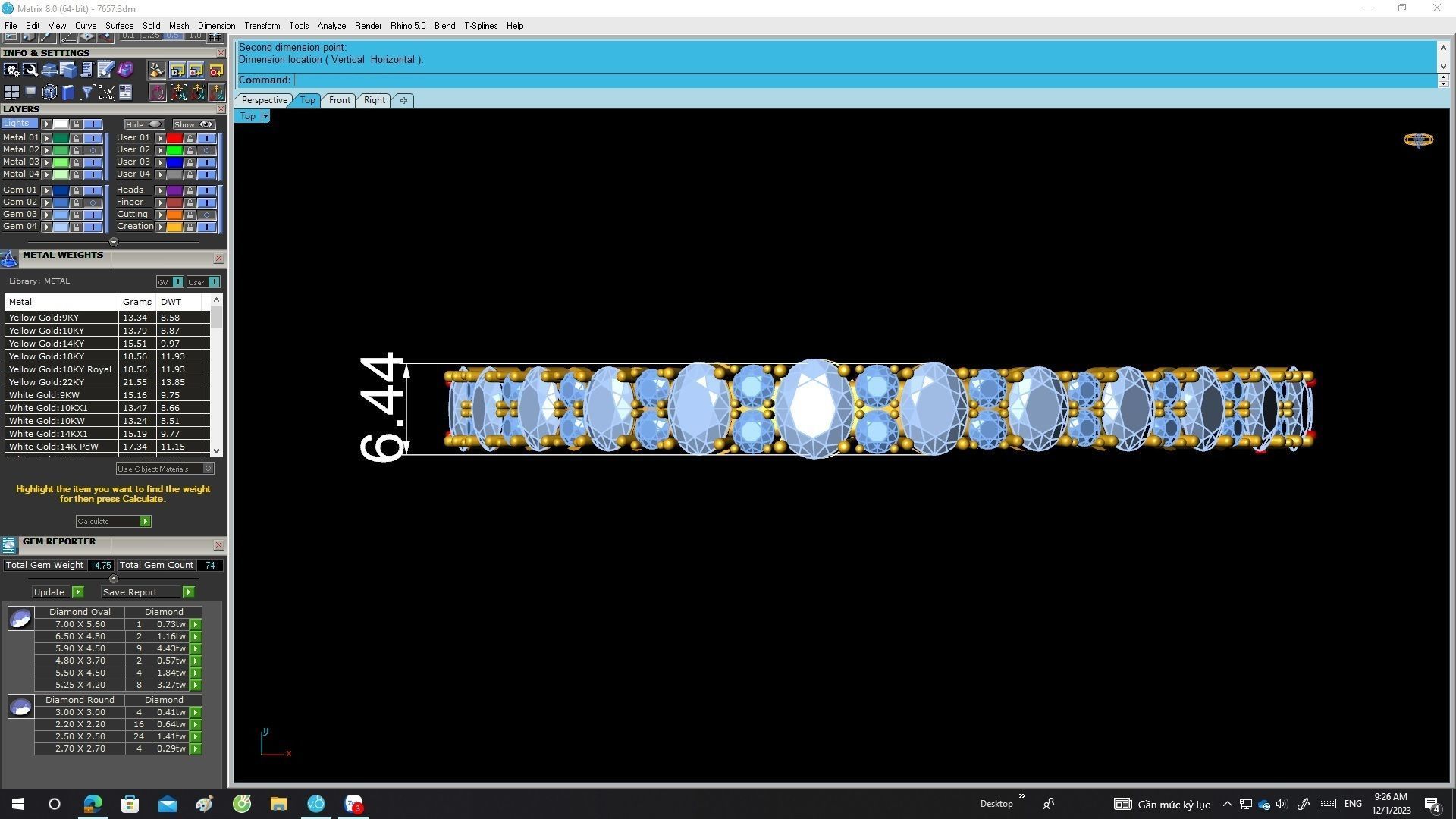The image size is (1456, 819).
Task: Click the Show layers button
Action: (x=193, y=124)
